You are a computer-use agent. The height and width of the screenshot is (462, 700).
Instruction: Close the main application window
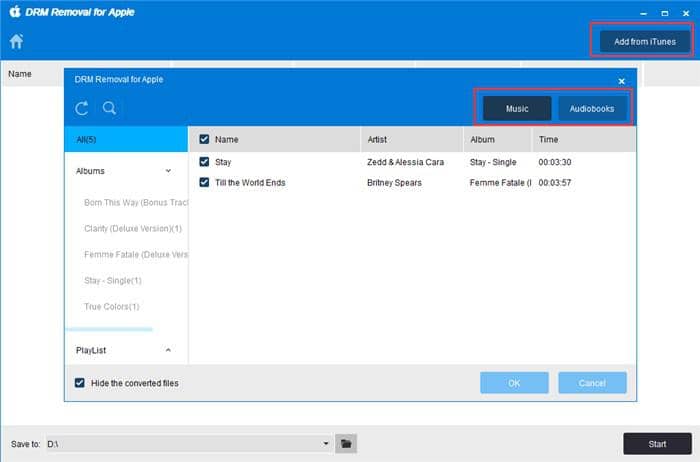(686, 14)
